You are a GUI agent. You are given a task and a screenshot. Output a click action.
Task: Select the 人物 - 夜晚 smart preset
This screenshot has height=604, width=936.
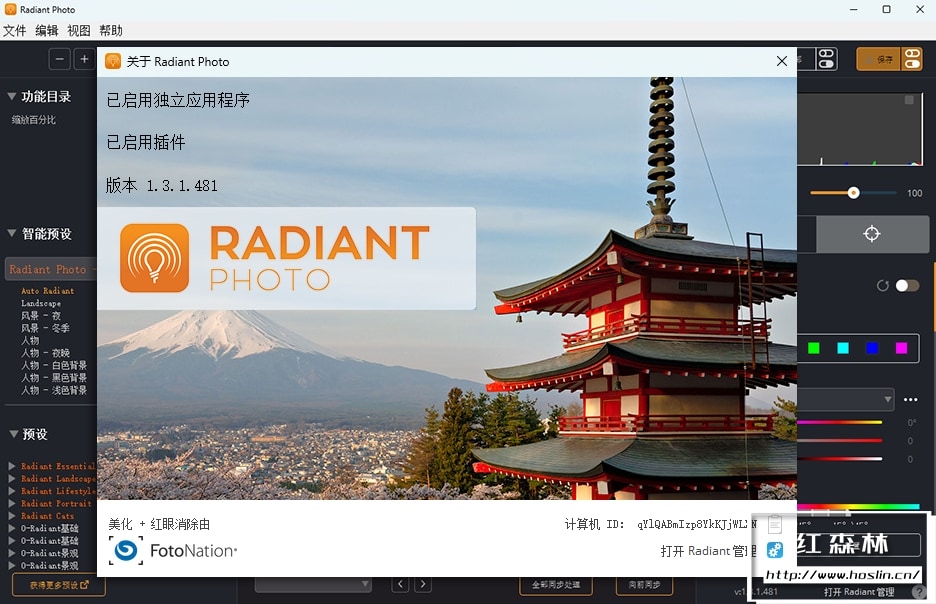pos(45,353)
